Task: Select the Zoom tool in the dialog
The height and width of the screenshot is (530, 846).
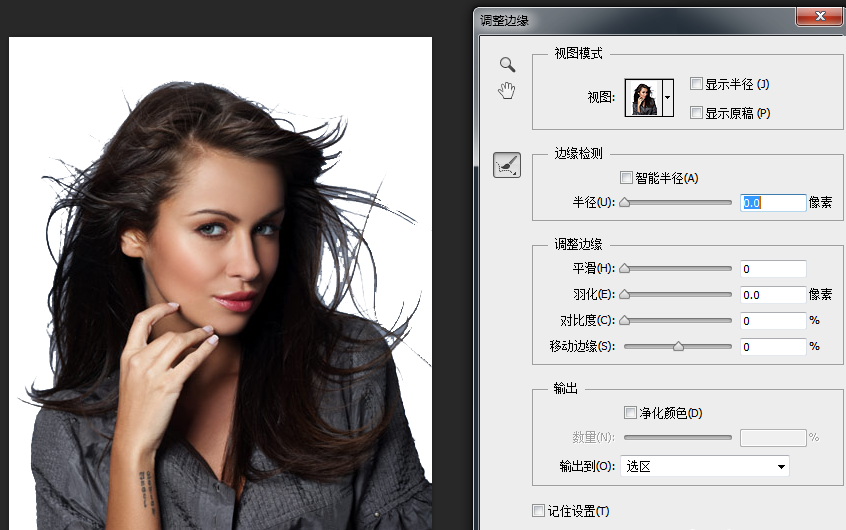Action: [508, 65]
